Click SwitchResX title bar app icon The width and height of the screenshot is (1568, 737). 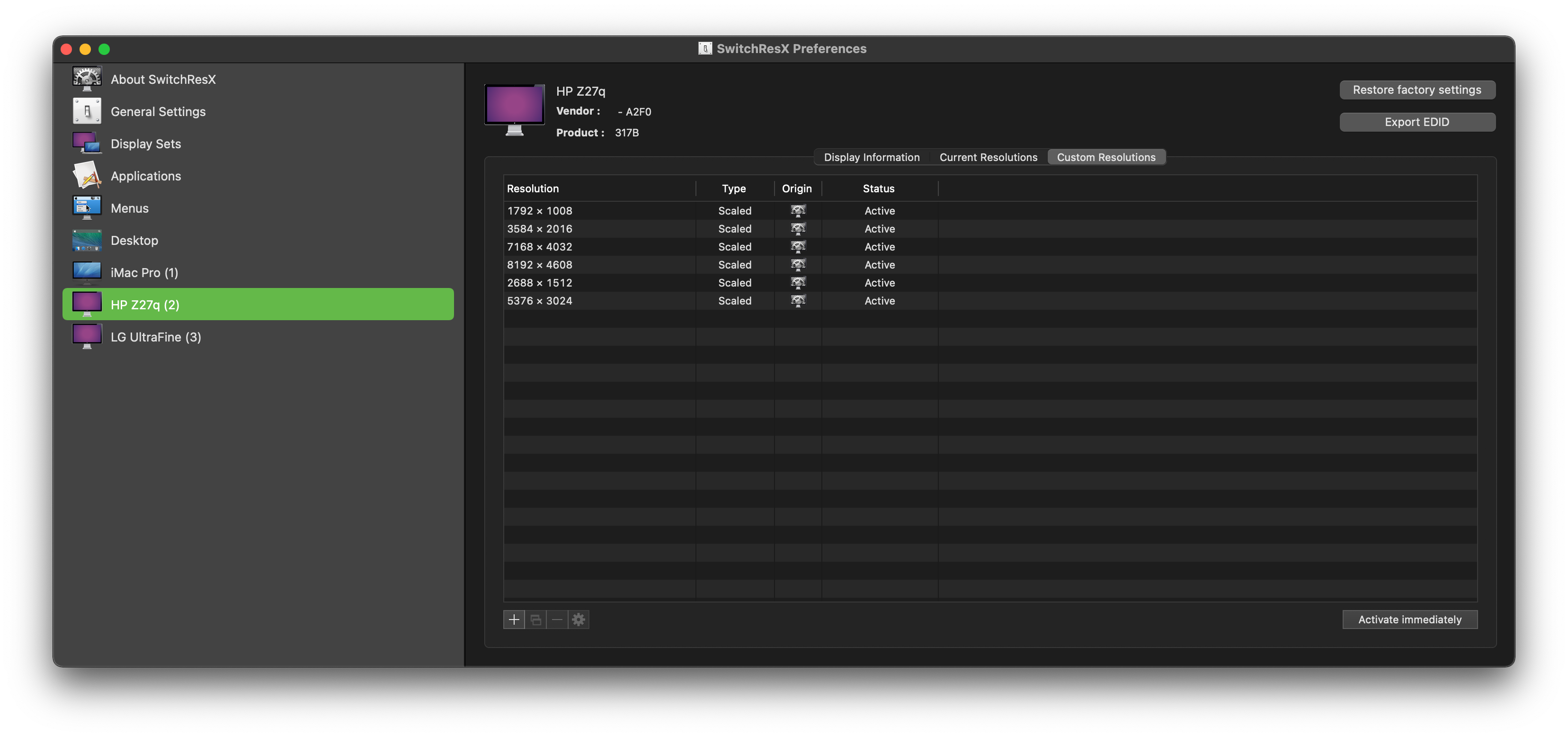(x=705, y=49)
